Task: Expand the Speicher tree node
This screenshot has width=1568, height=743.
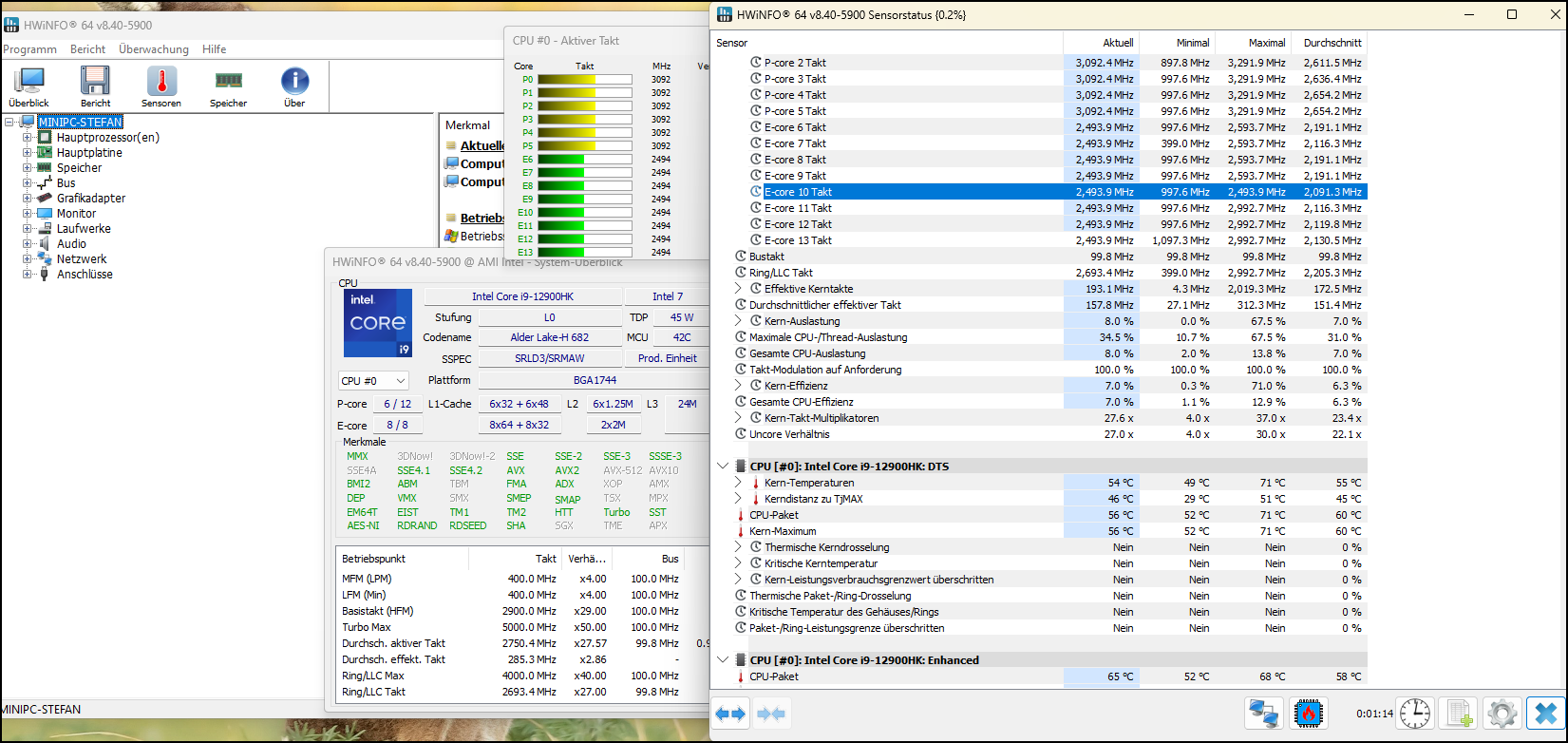Action: click(28, 168)
